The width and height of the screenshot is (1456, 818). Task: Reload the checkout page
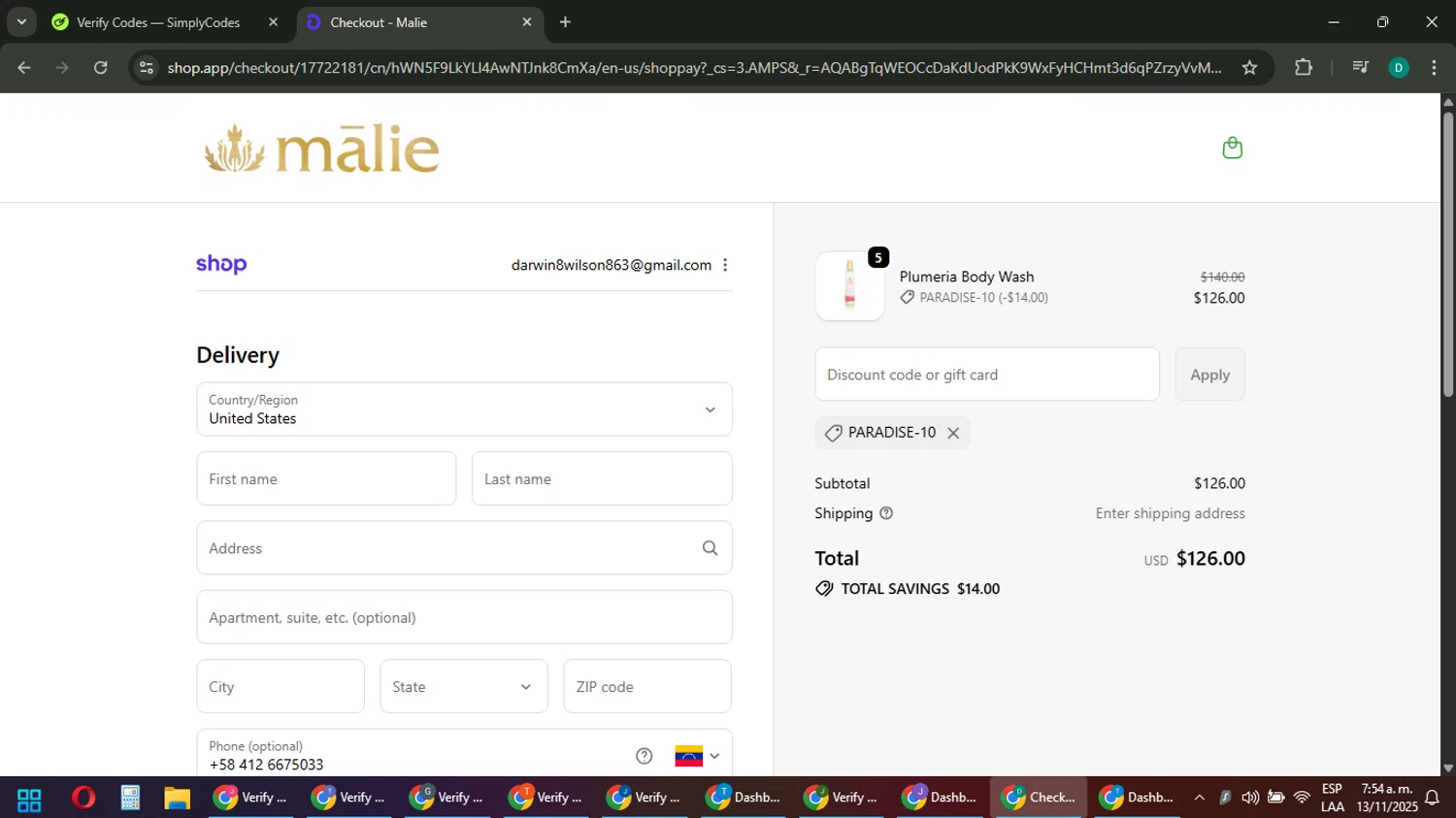pos(101,67)
